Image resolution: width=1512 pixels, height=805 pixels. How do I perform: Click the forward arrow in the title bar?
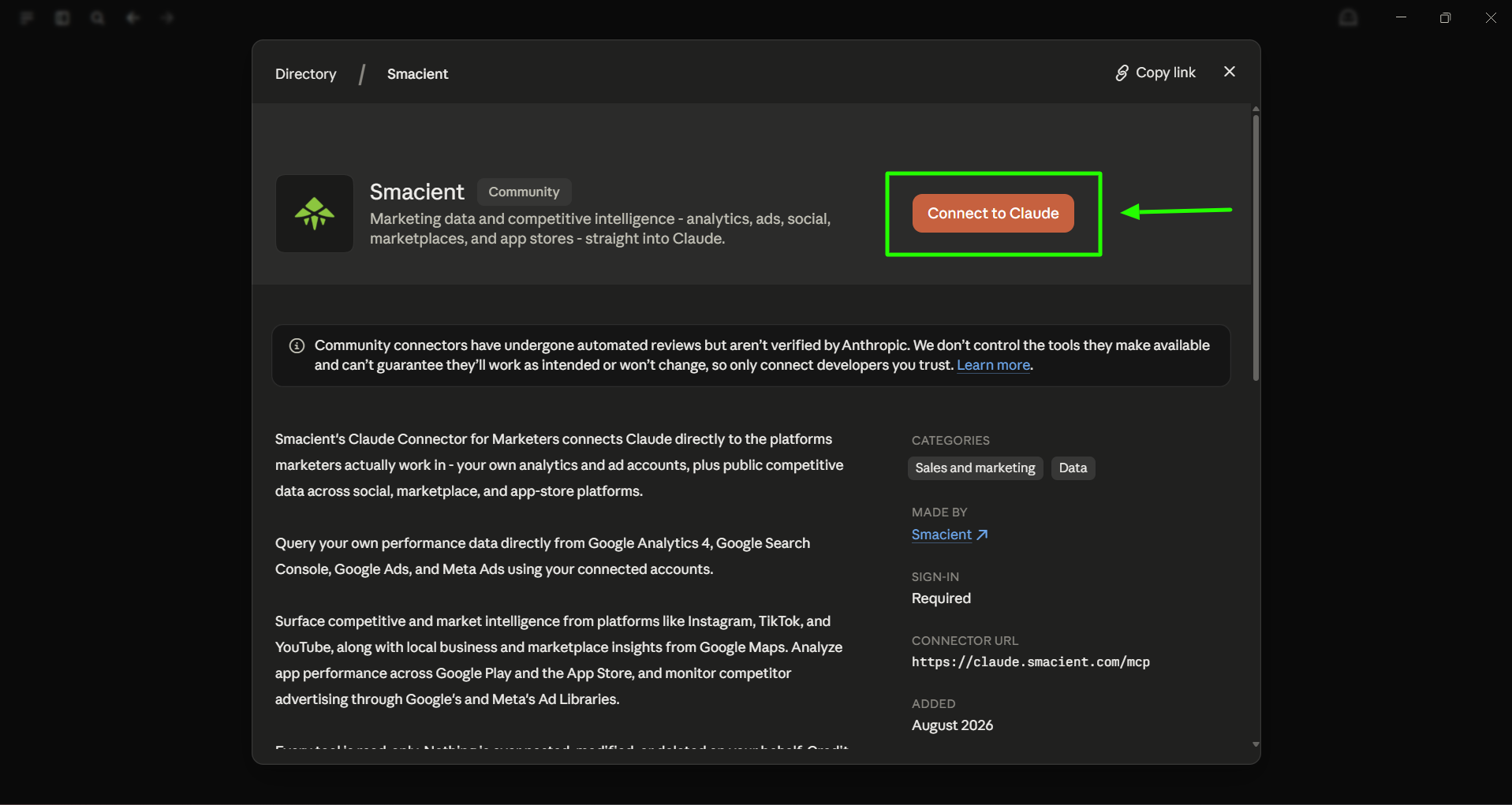[x=167, y=17]
